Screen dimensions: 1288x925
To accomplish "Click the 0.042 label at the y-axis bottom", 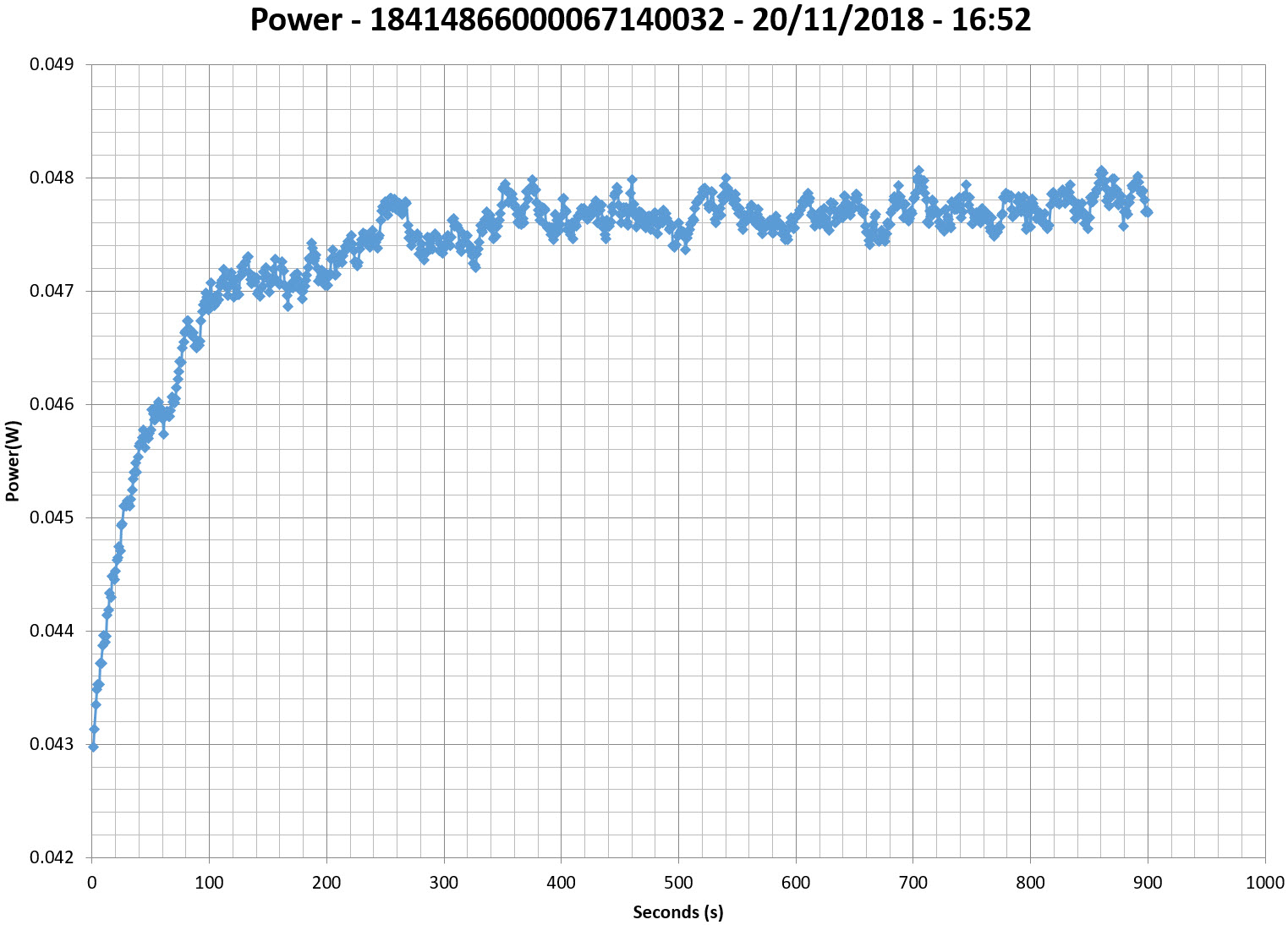I will (x=52, y=858).
